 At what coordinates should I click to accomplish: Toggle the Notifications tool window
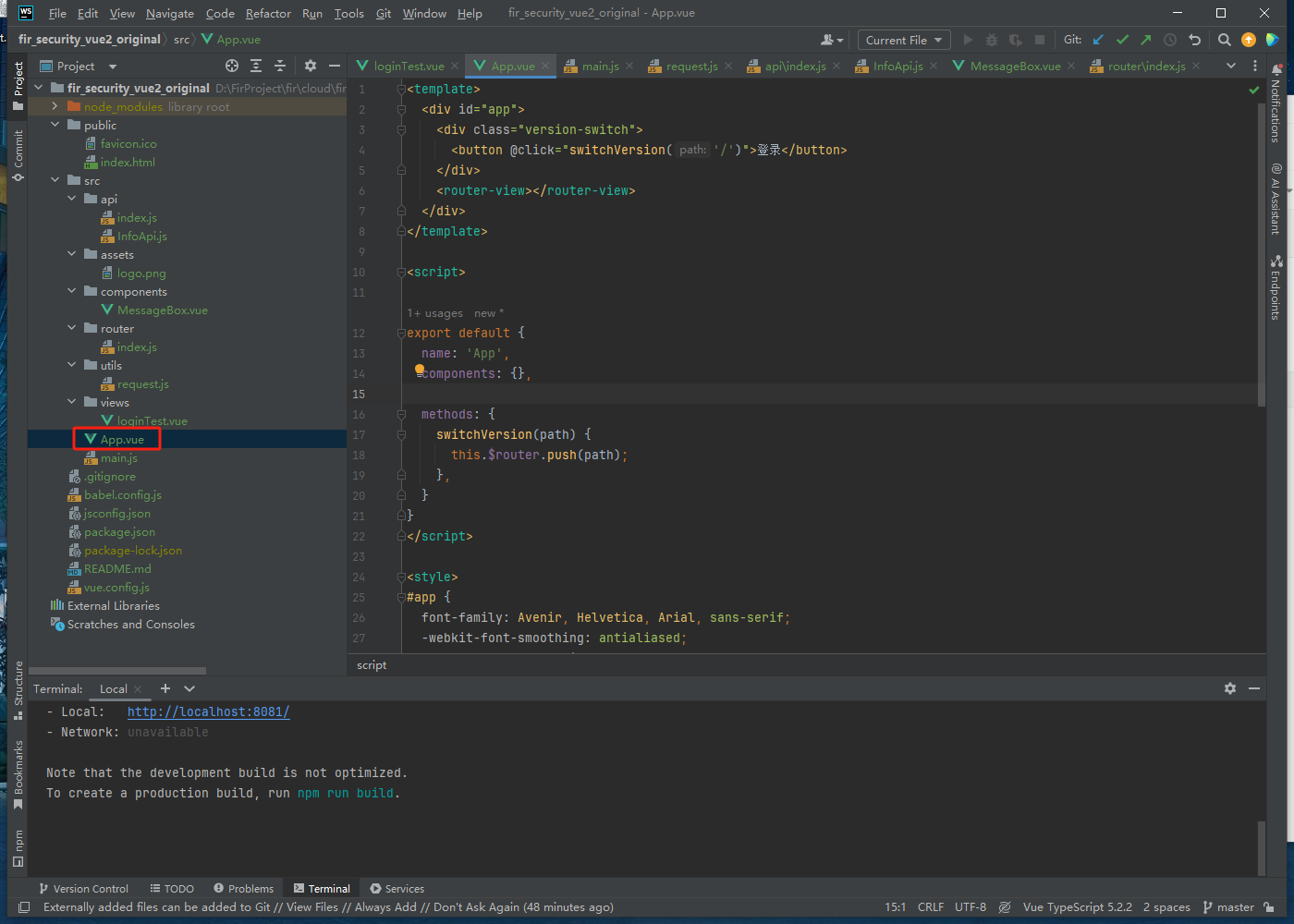1276,103
